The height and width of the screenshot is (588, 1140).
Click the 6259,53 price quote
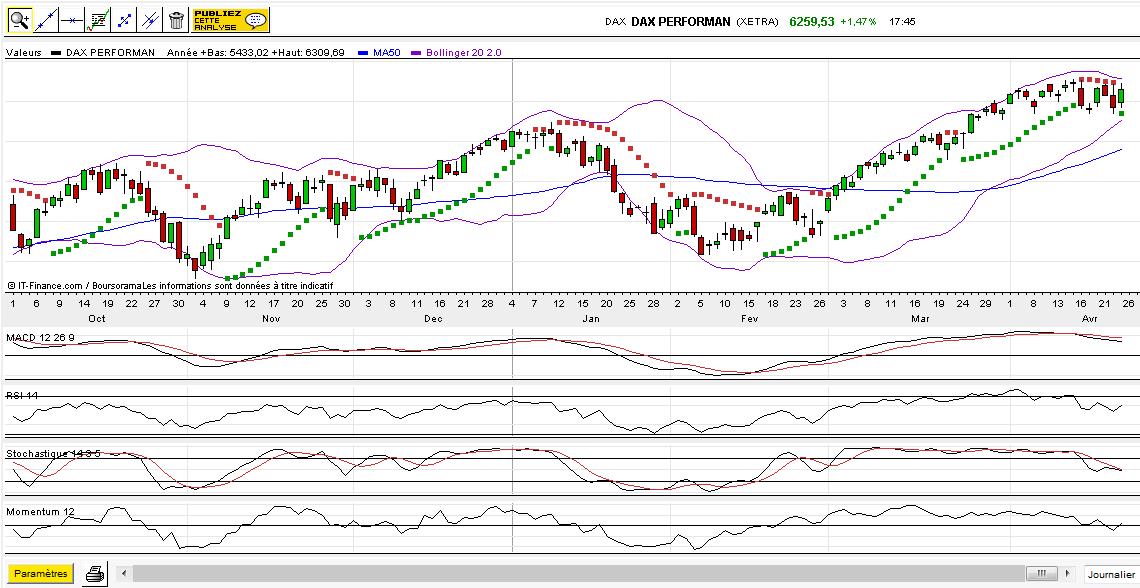(812, 22)
